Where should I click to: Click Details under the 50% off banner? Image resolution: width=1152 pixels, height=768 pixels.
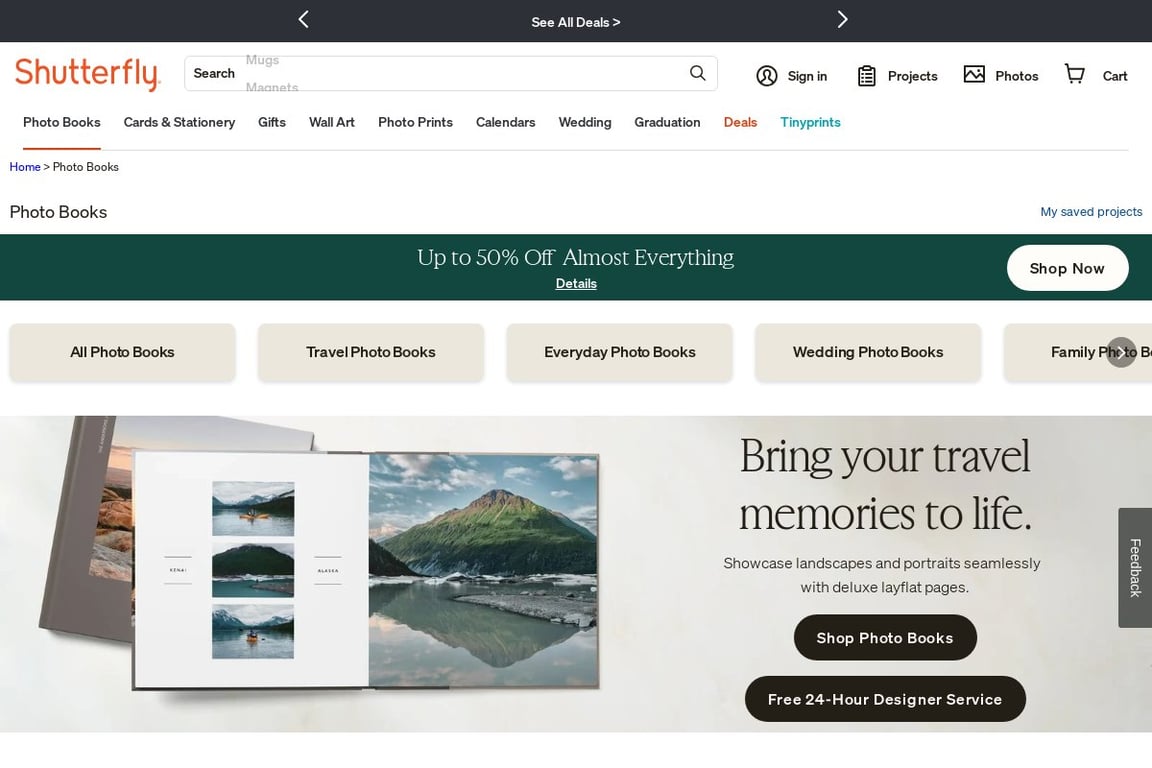pyautogui.click(x=576, y=284)
